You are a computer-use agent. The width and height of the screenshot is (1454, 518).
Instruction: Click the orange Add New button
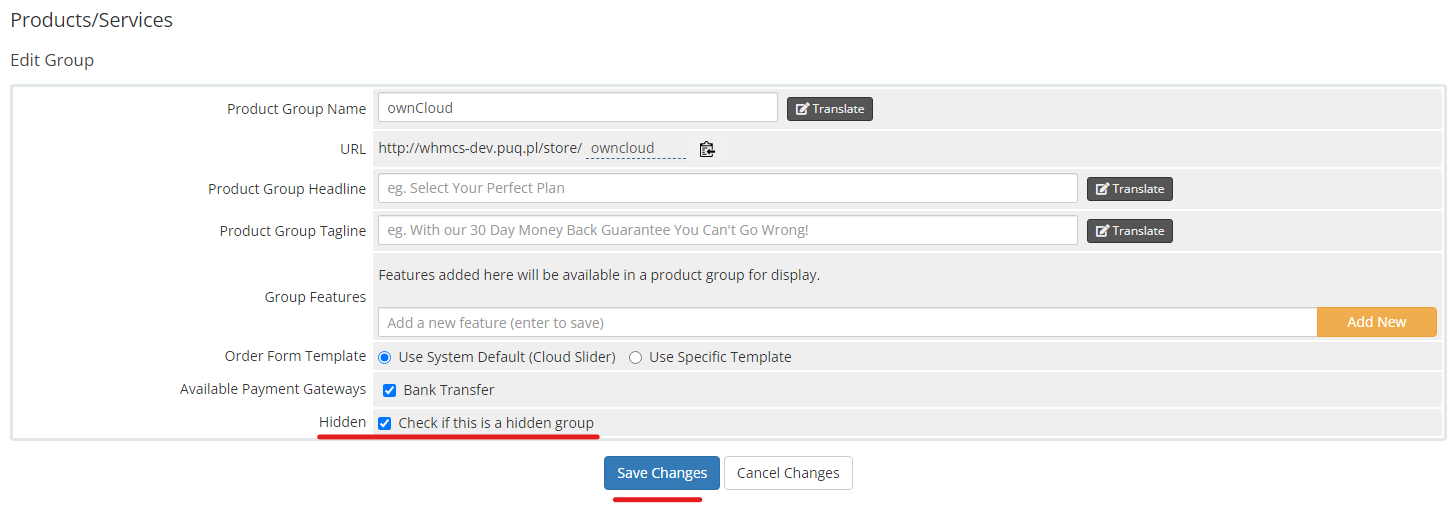tap(1377, 322)
